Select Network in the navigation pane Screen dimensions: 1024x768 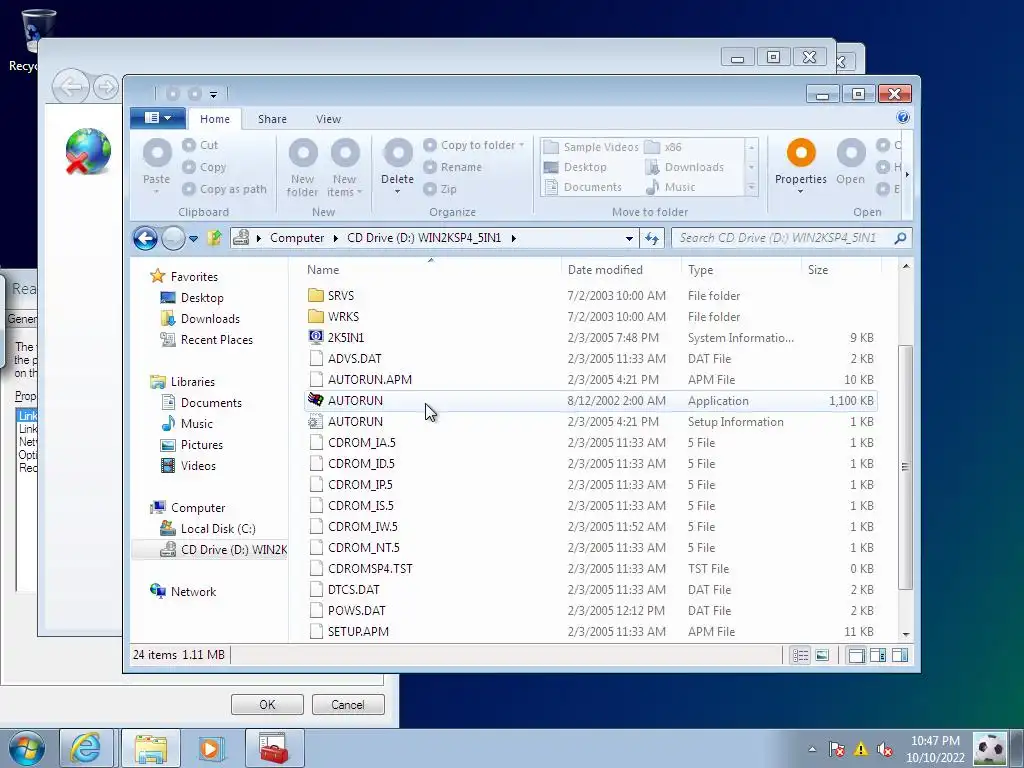coord(193,592)
